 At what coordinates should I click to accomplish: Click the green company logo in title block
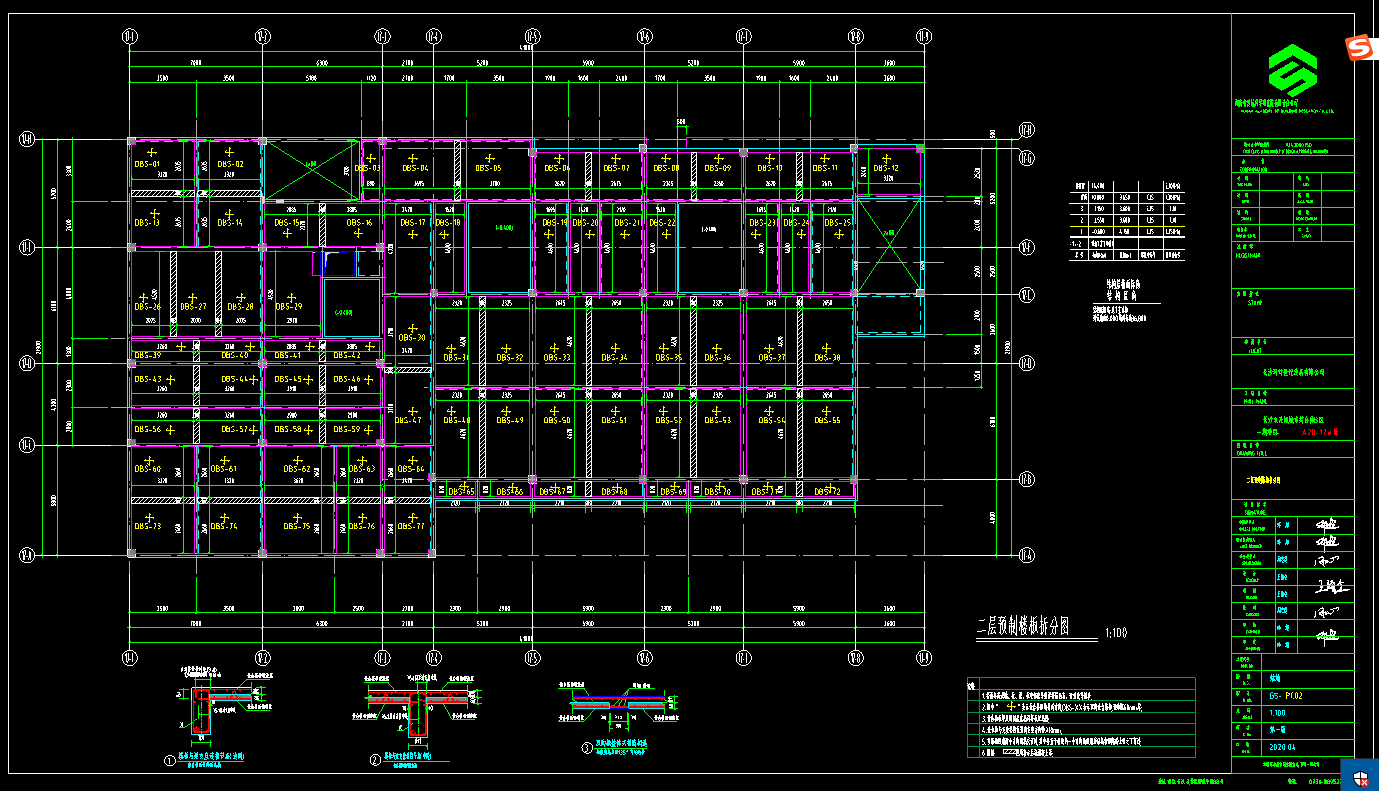[x=1293, y=70]
